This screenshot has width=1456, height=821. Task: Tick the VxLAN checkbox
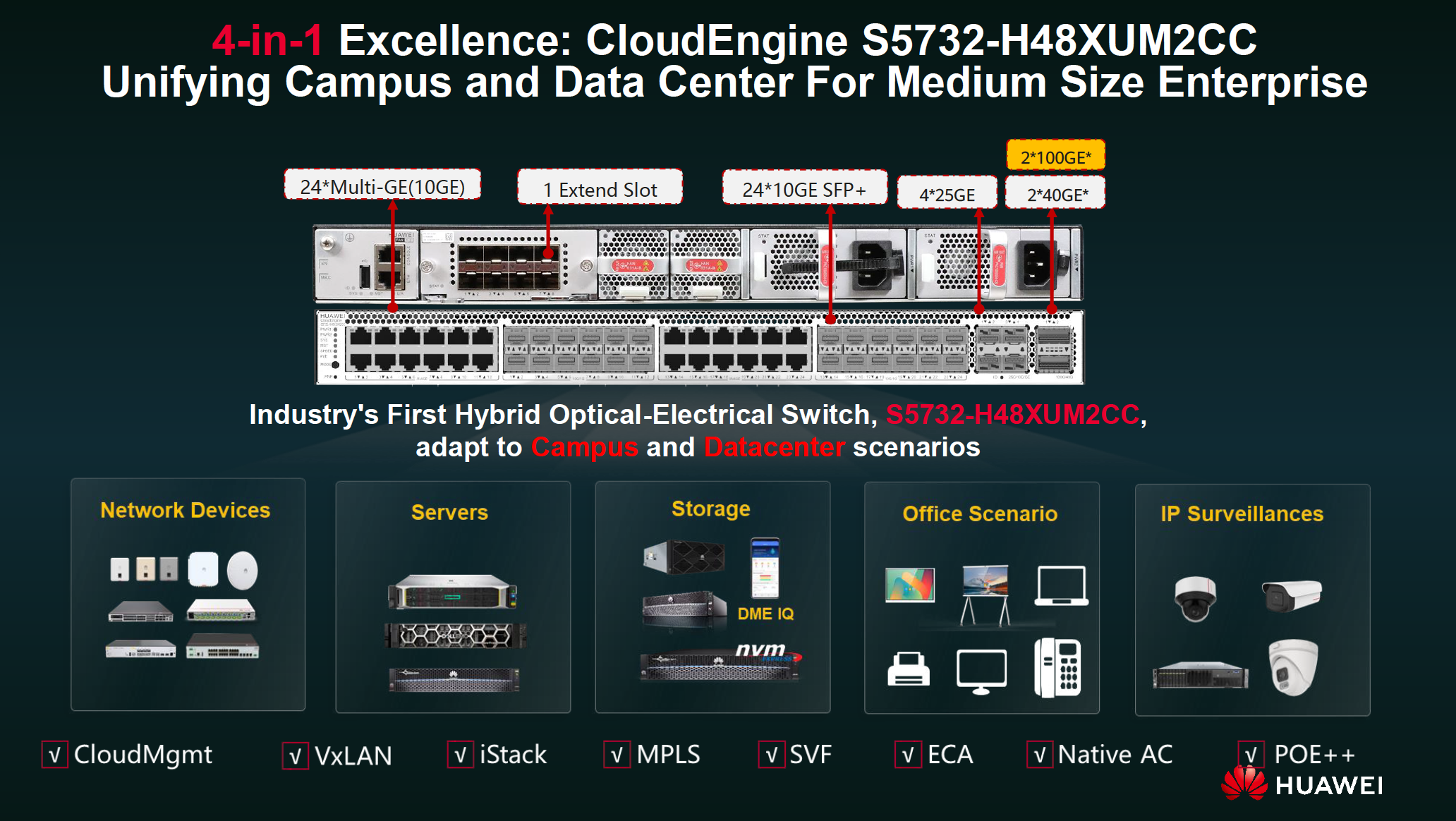point(295,756)
